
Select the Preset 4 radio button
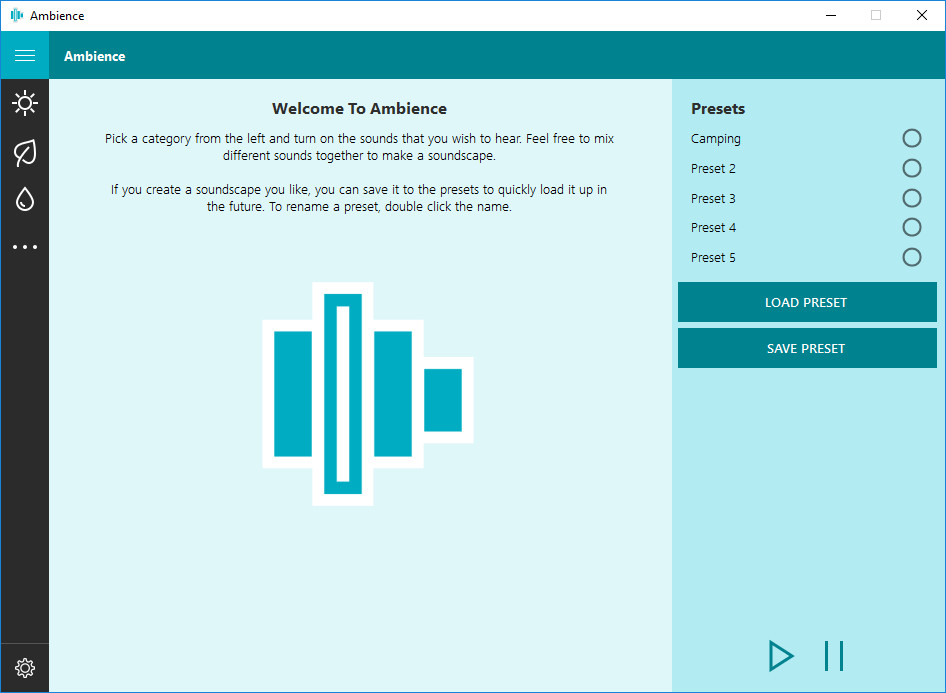click(x=911, y=227)
